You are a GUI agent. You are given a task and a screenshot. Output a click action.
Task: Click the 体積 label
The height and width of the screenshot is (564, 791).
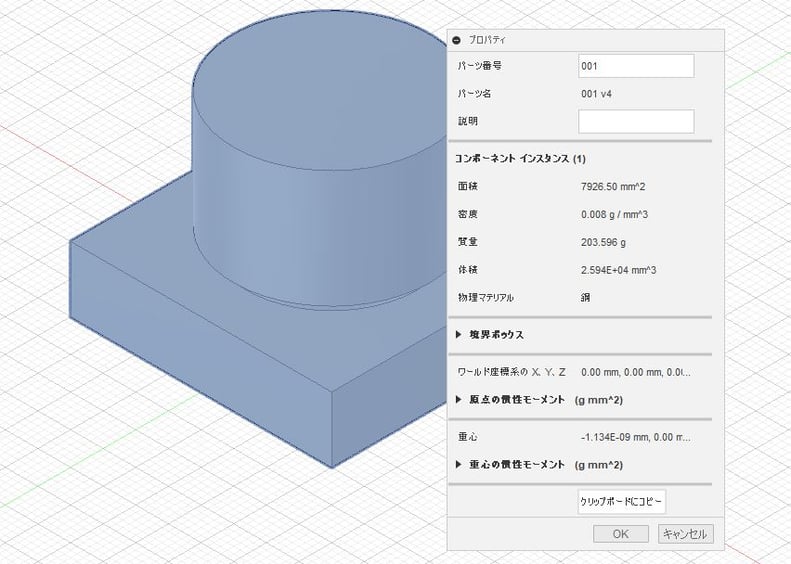[x=468, y=270]
